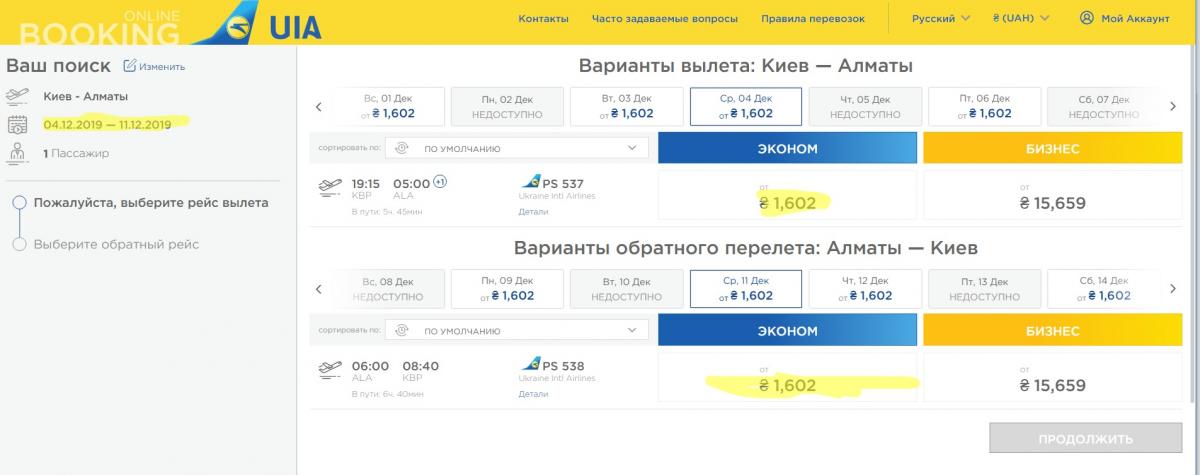Click previous dates arrow for departure flights
This screenshot has width=1200, height=475.
319,106
